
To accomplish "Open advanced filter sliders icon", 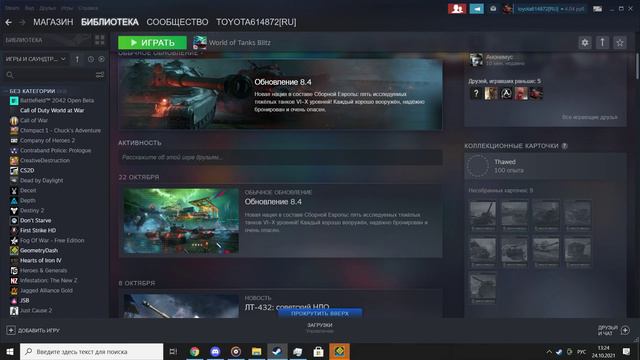I will [100, 75].
